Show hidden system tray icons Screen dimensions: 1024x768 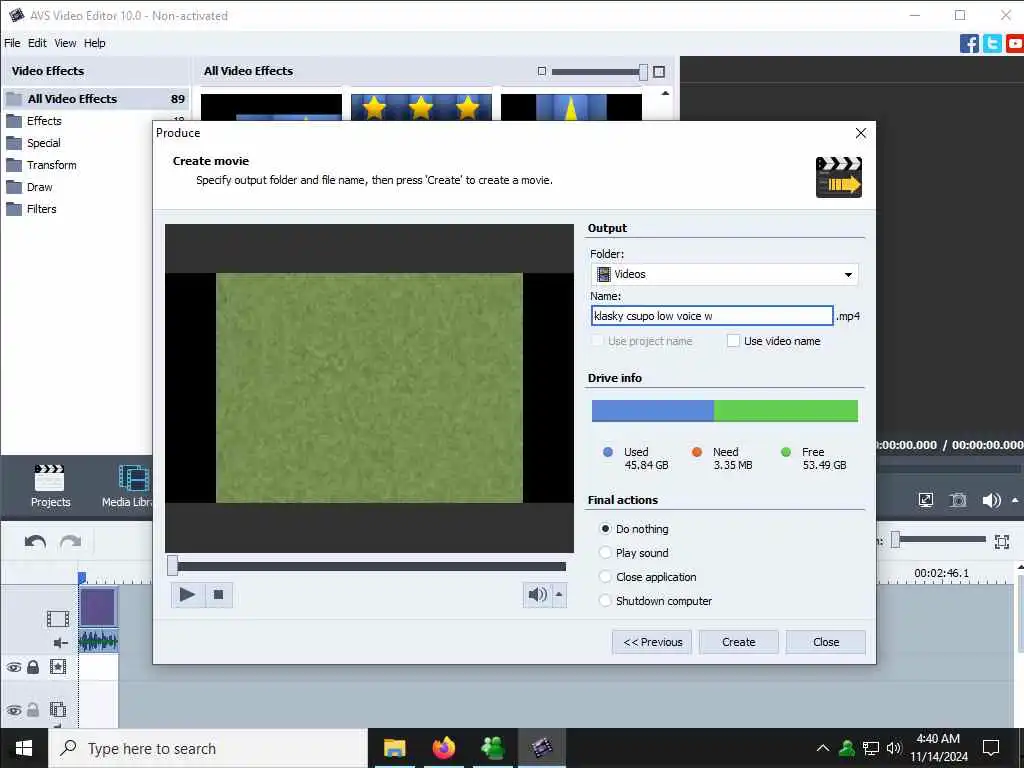[x=823, y=748]
